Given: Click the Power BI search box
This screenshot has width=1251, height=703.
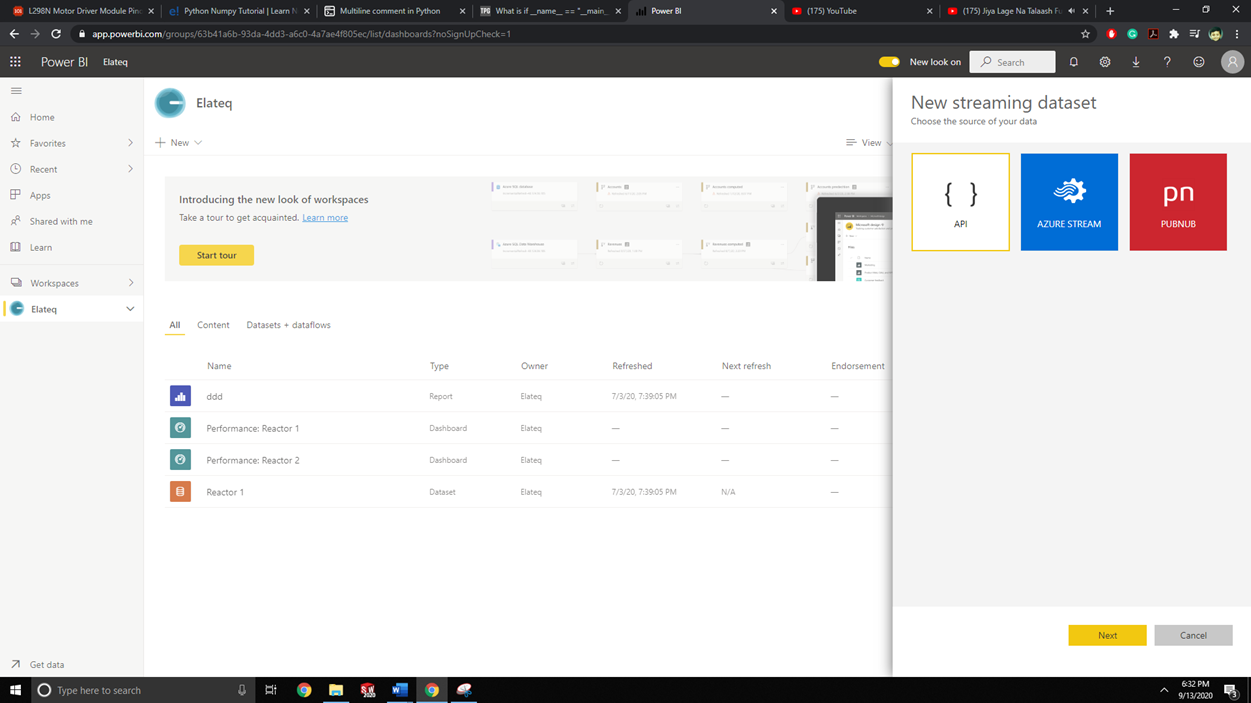Looking at the screenshot, I should (x=1012, y=62).
